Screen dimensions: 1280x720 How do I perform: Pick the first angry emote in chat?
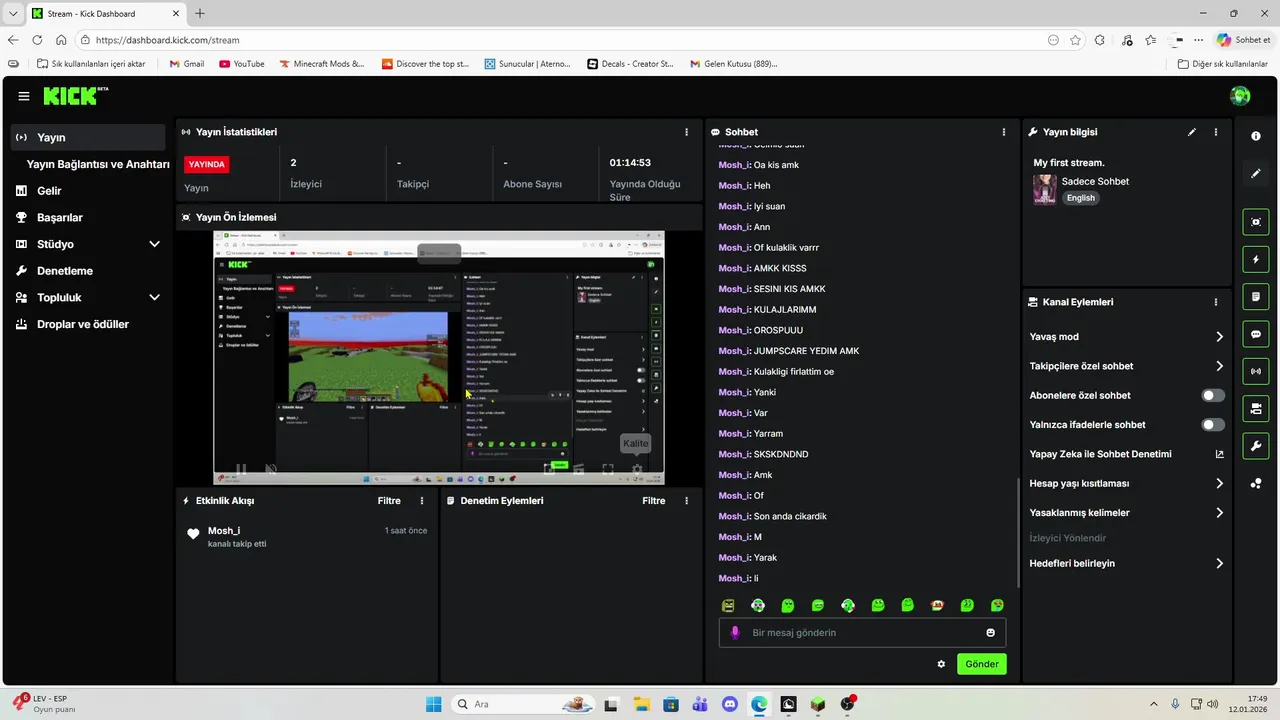[728, 605]
